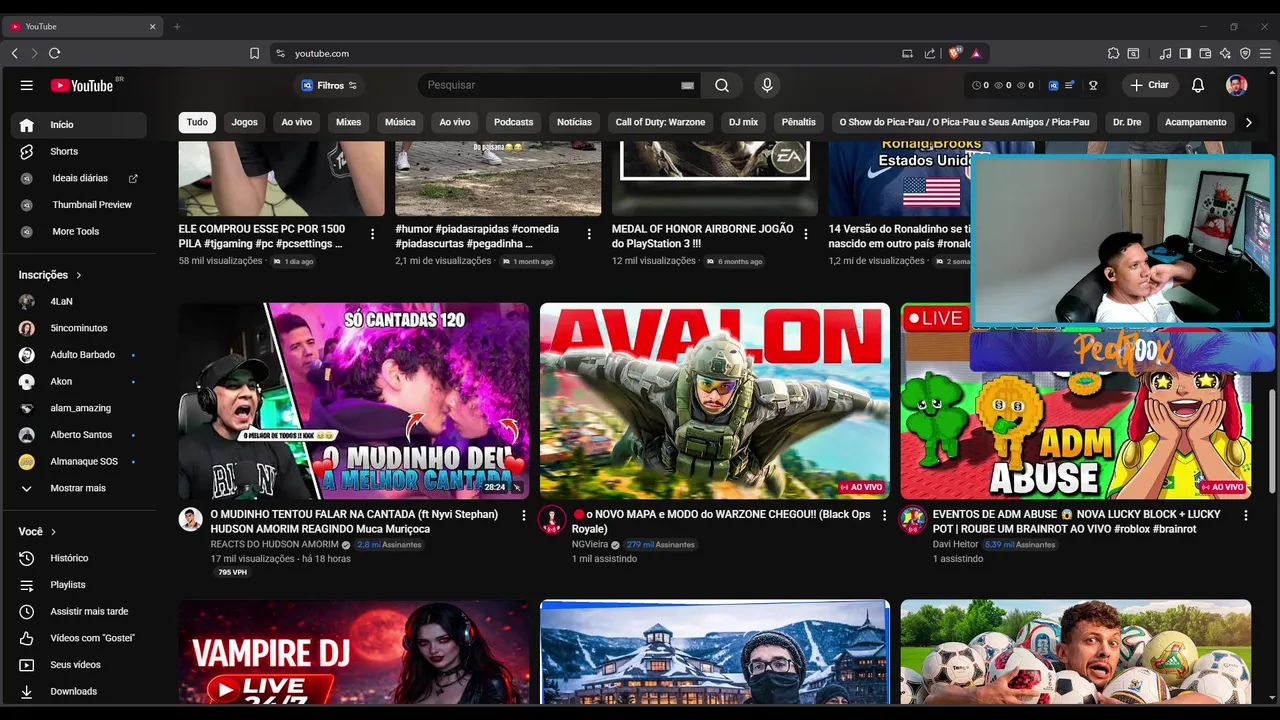Select the Mixes chip
Screen dimensions: 1280x720
tap(348, 122)
